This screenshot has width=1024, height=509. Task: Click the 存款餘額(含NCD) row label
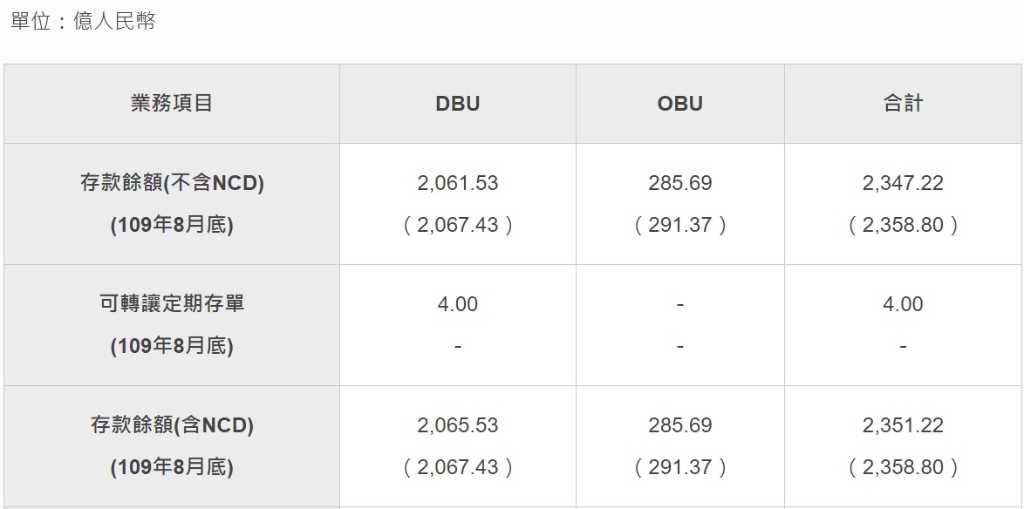[172, 425]
